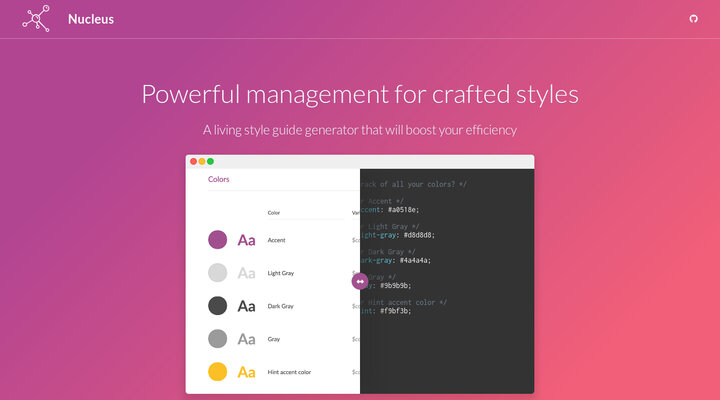Screen dimensions: 720x400
Task: Click the Colors section heading
Action: (219, 179)
